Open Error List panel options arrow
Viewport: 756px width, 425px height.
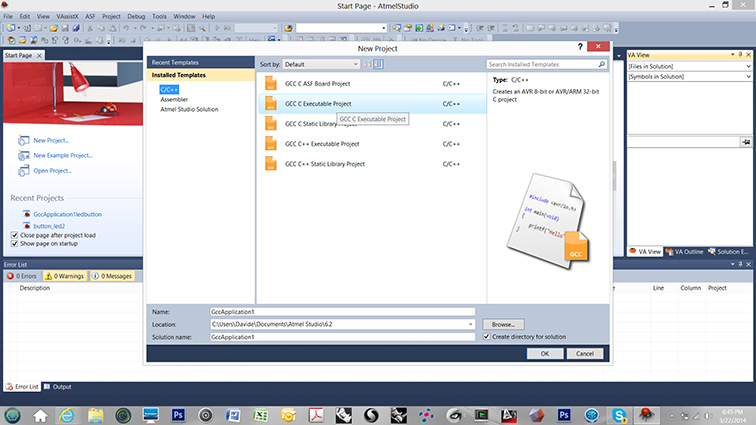pyautogui.click(x=732, y=264)
